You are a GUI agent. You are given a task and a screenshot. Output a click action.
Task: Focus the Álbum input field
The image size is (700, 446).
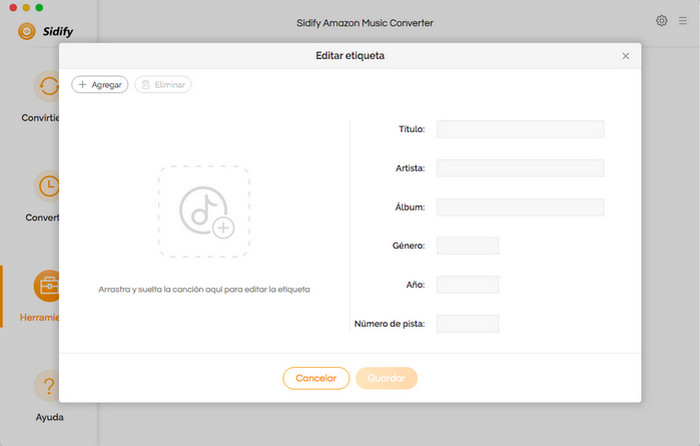click(x=520, y=207)
